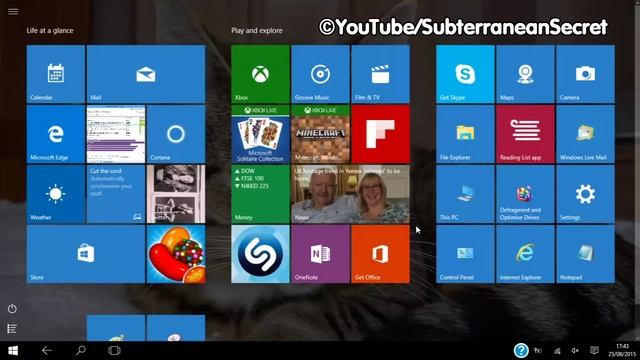Launch the Shazam tile
The image size is (640, 360).
[260, 254]
